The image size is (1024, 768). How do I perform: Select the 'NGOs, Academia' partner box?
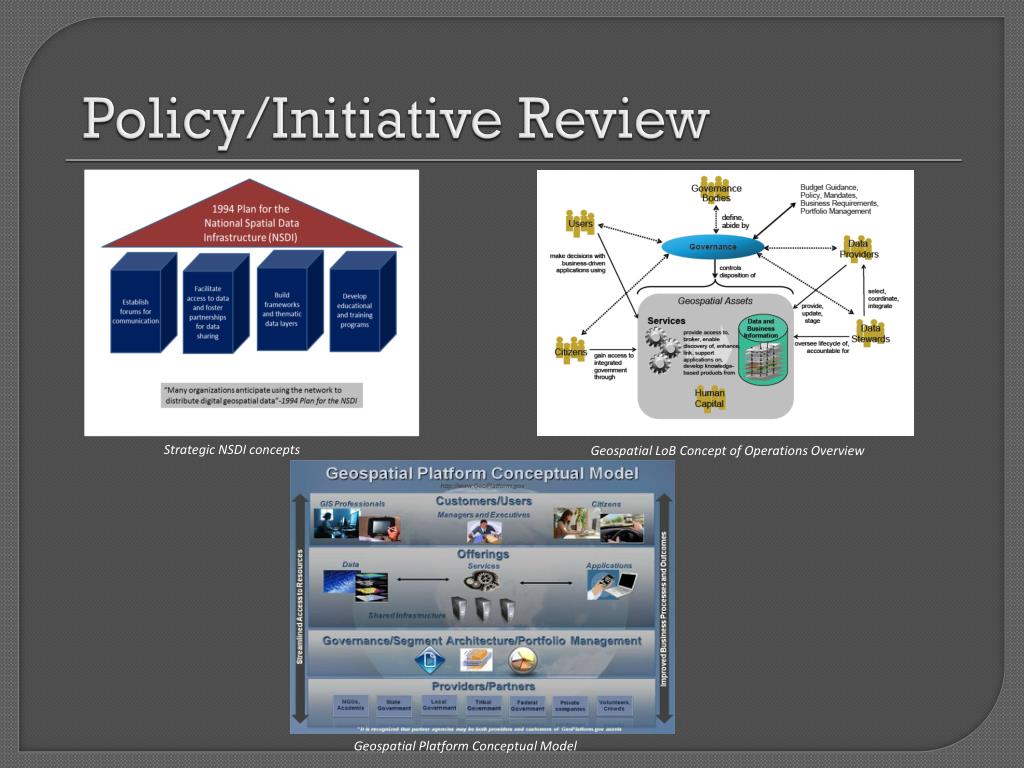click(x=351, y=705)
